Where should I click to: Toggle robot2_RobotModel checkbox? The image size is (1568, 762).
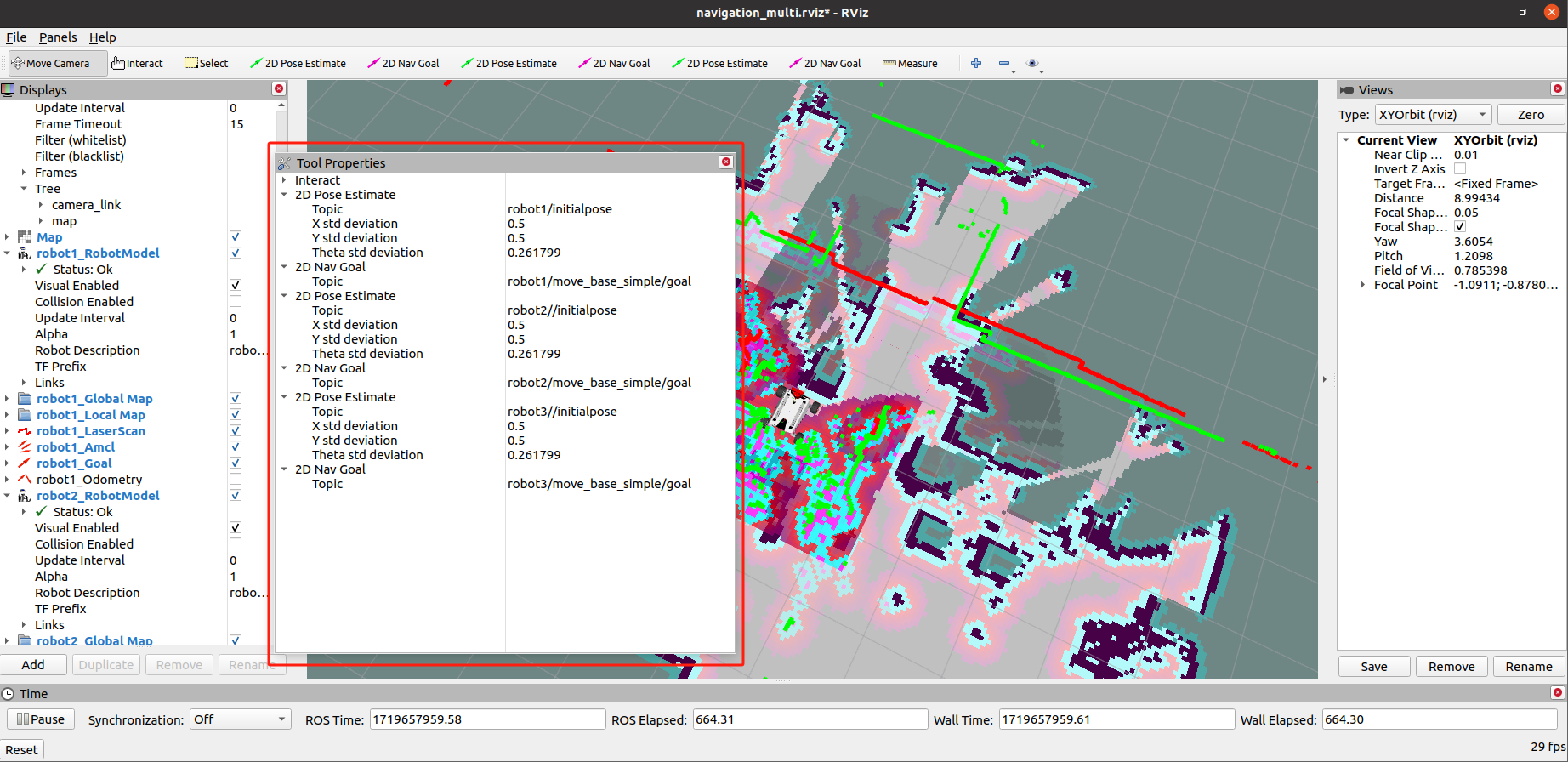[x=236, y=495]
